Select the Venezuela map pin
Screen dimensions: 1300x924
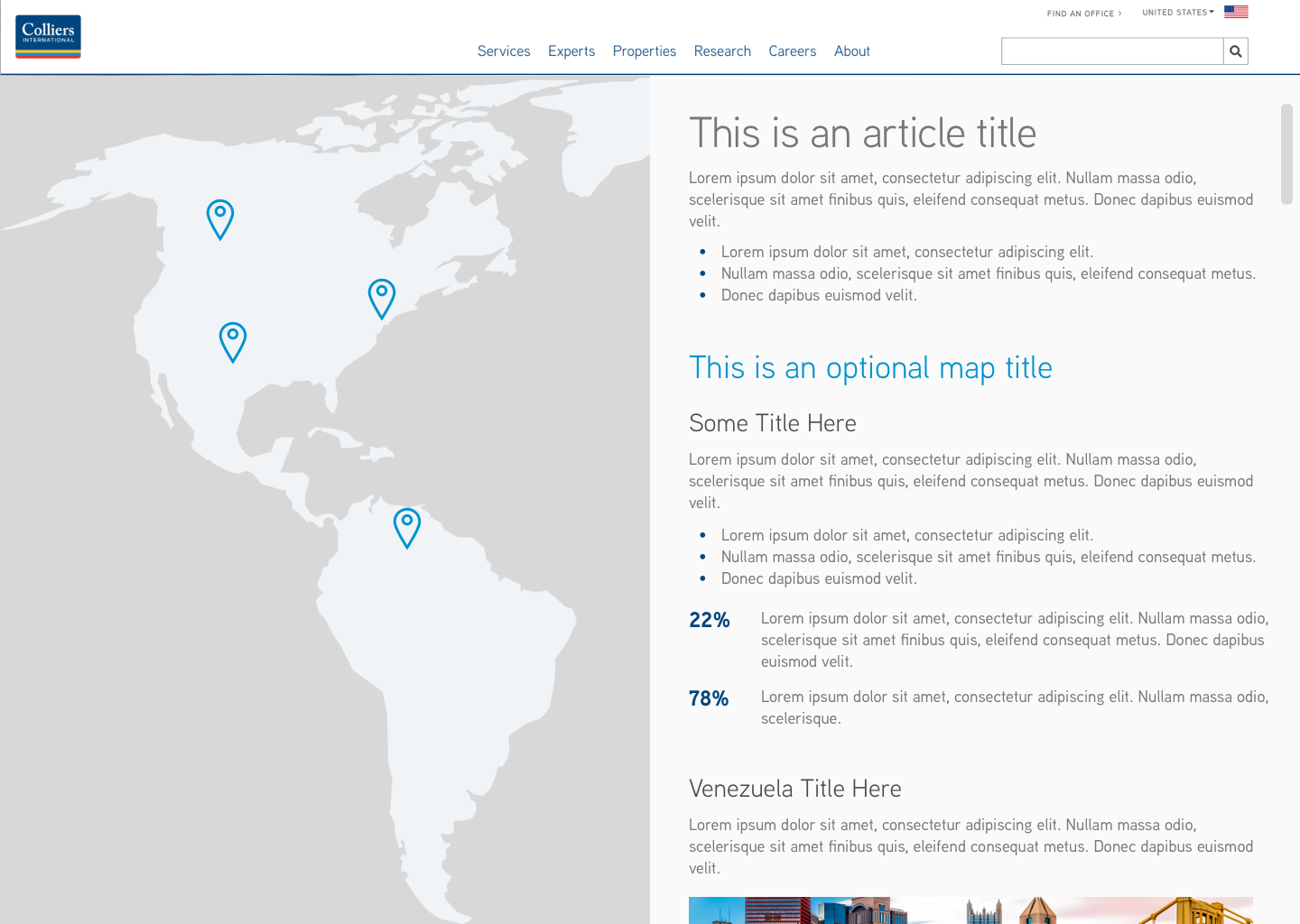[407, 527]
